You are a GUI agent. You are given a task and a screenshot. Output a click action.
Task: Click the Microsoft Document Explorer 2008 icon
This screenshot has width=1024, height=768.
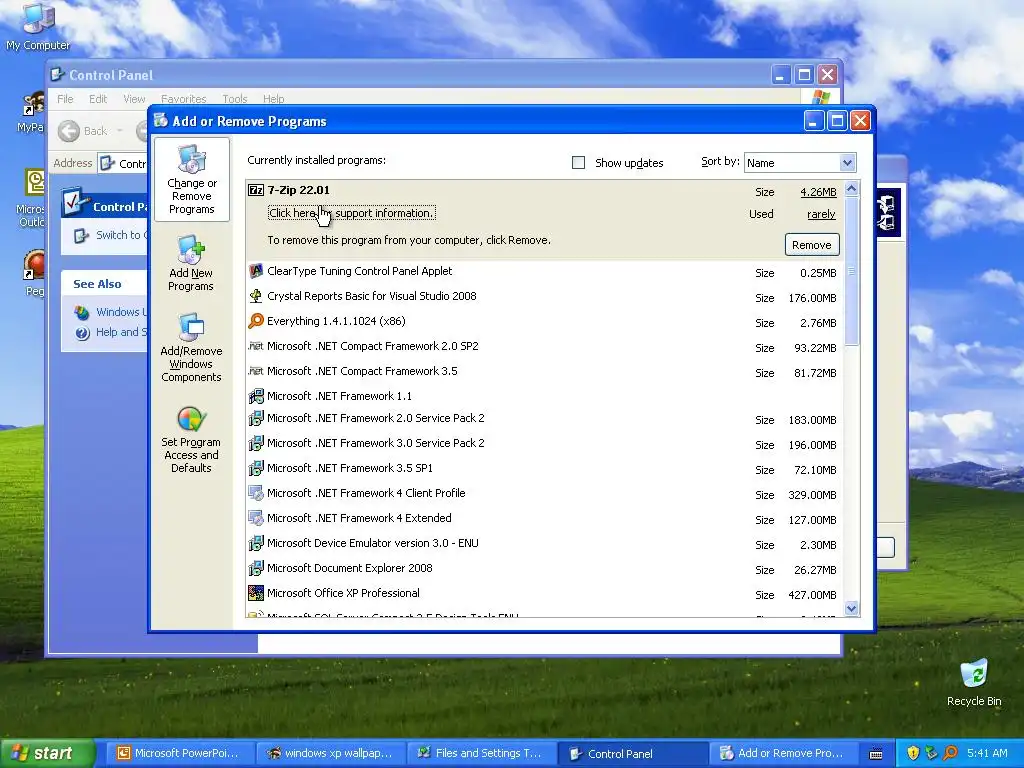pyautogui.click(x=256, y=568)
